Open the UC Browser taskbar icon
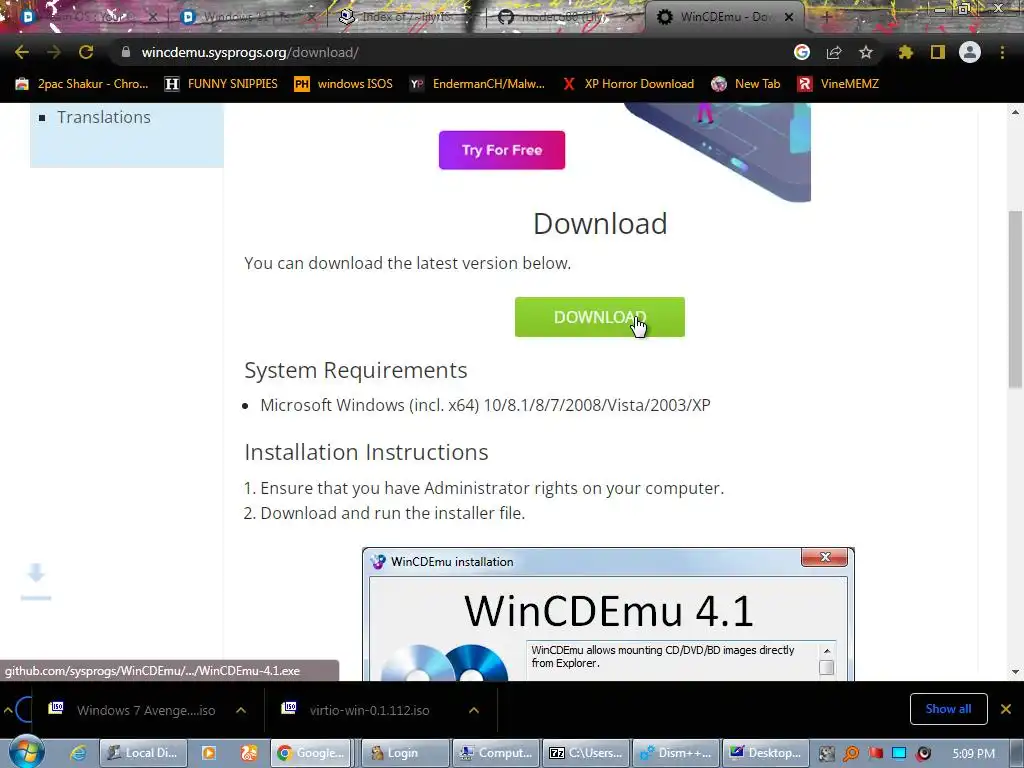Viewport: 1024px width, 768px height. click(249, 753)
